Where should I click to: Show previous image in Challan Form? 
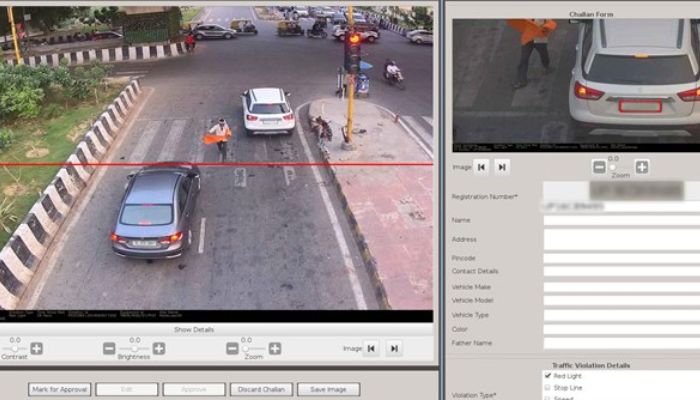click(x=481, y=167)
